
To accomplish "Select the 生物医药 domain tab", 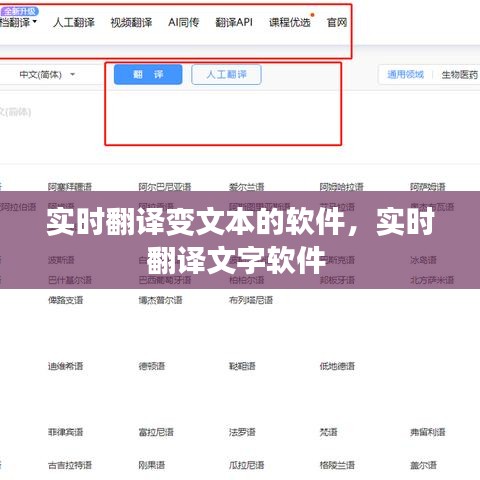I will click(460, 74).
